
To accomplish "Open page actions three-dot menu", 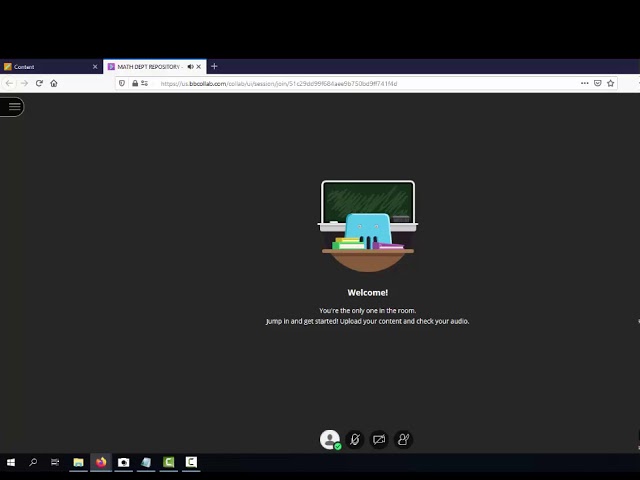I will click(x=584, y=83).
